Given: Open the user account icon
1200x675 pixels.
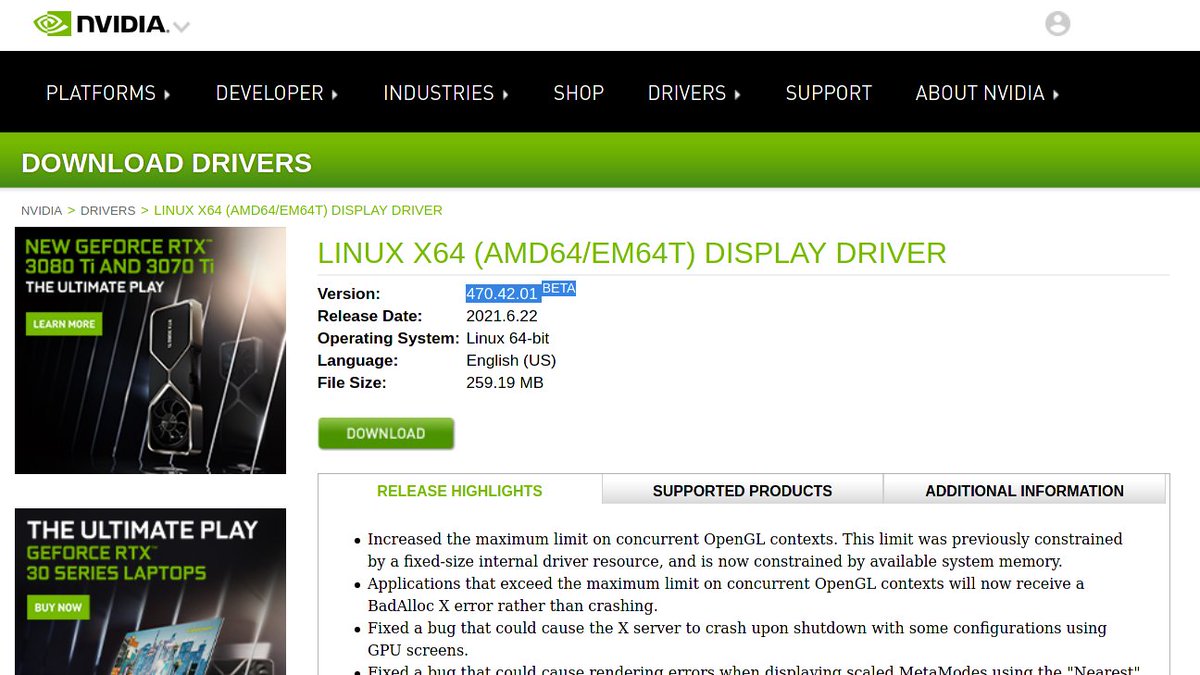Looking at the screenshot, I should (1057, 24).
